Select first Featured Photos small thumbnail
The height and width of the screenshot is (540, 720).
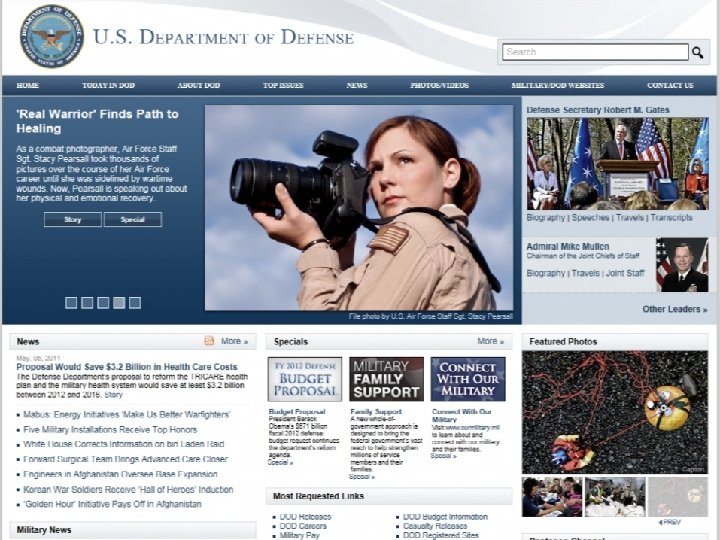point(552,497)
